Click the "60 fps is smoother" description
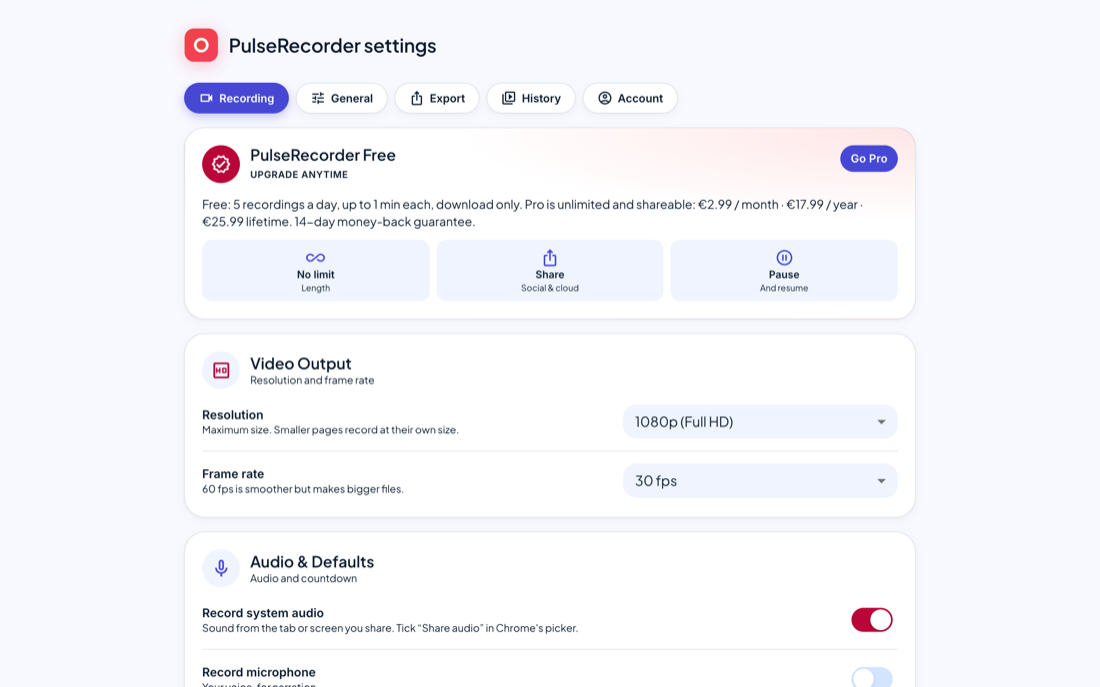The height and width of the screenshot is (687, 1100). [302, 489]
